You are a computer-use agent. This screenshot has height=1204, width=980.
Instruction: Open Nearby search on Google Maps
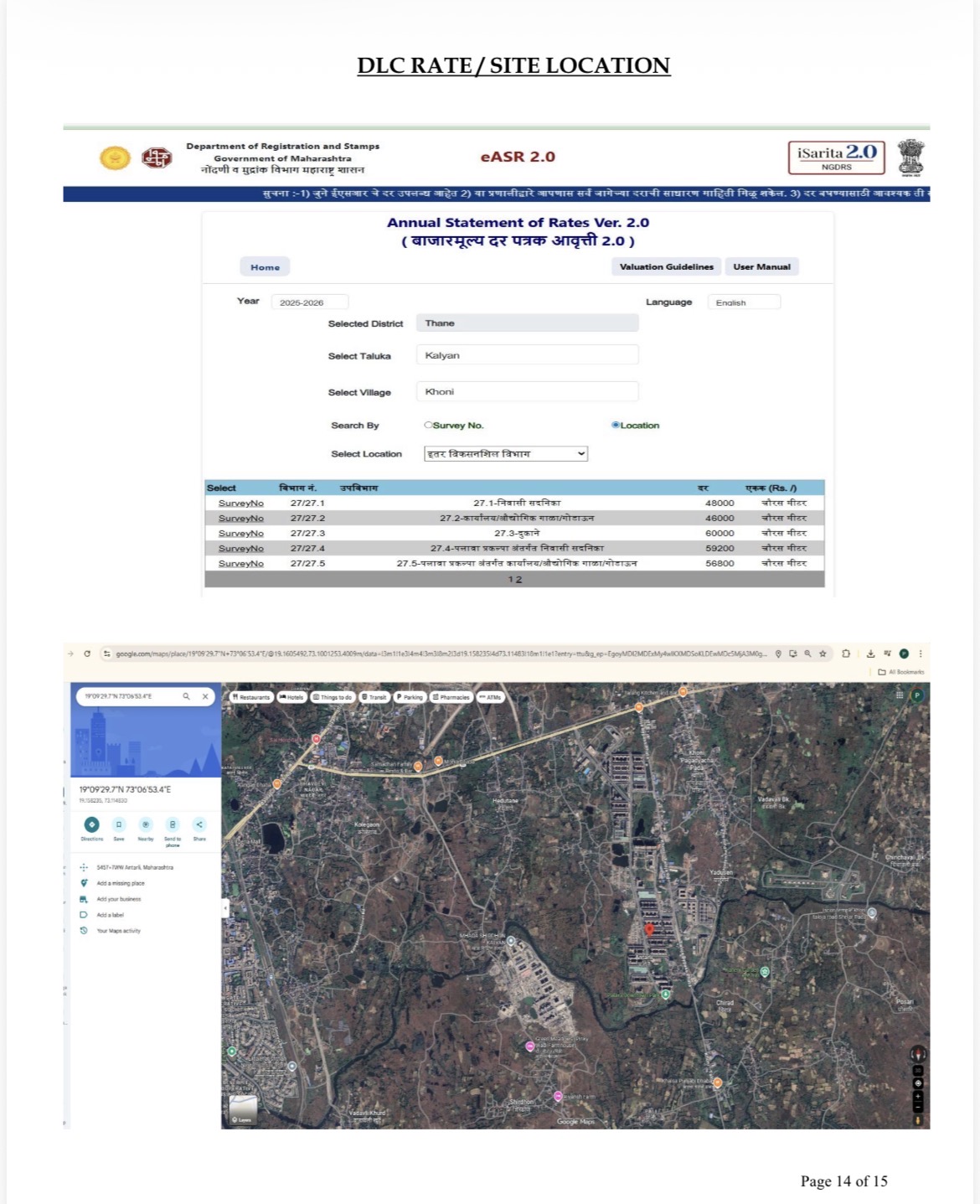[146, 824]
